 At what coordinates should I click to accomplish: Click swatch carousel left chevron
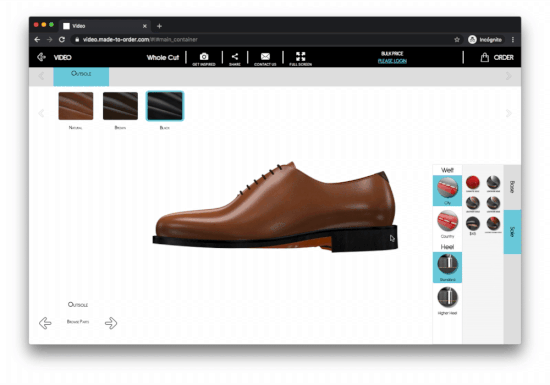(x=41, y=113)
